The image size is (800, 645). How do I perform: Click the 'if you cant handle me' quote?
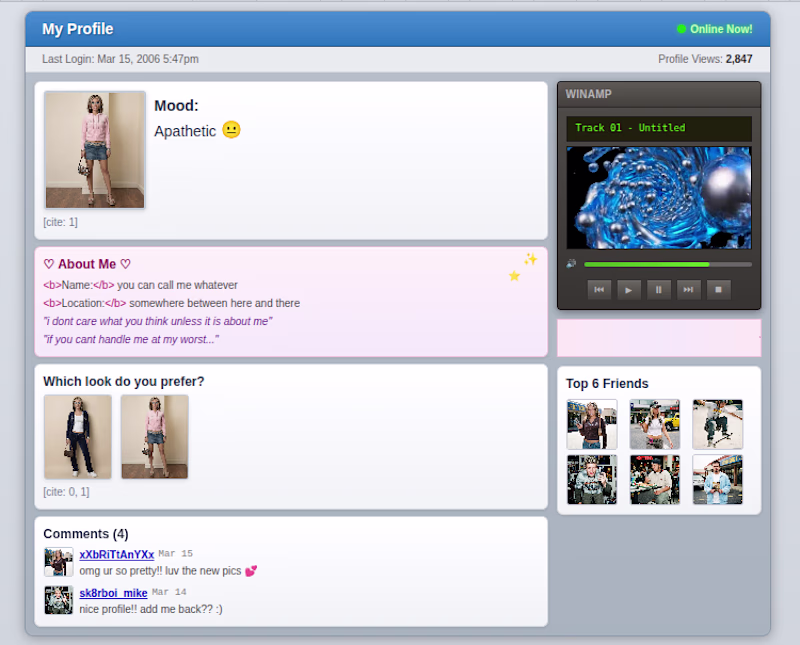[x=131, y=340]
